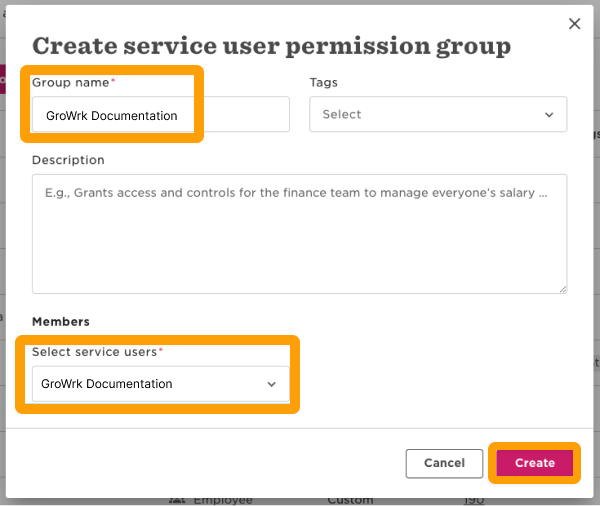Viewport: 600px width, 506px height.
Task: Close the dialog with the X icon
Action: (574, 24)
